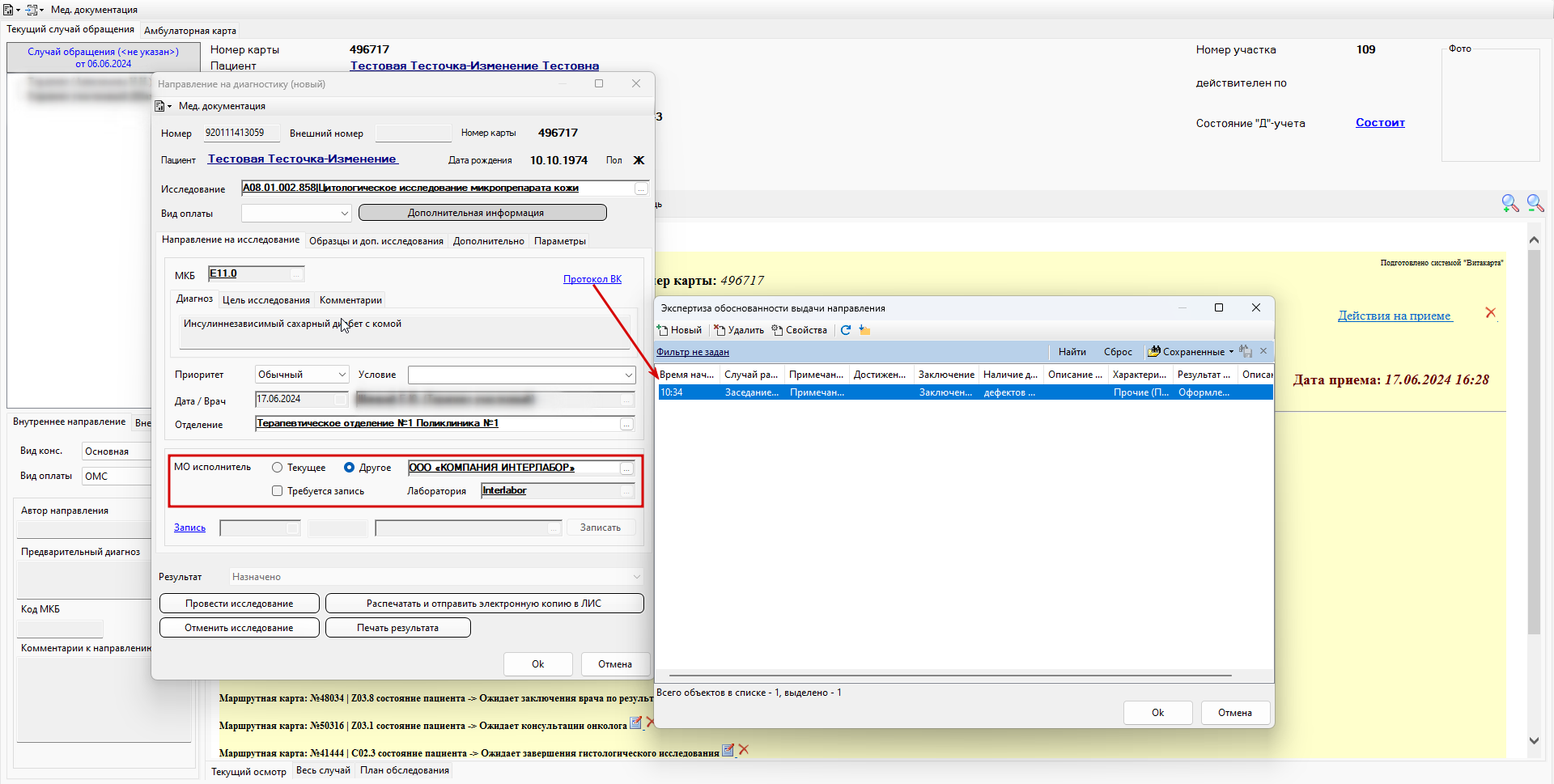Screen dimensions: 1554x784
Task: Refresh the expertise list
Action: point(846,330)
